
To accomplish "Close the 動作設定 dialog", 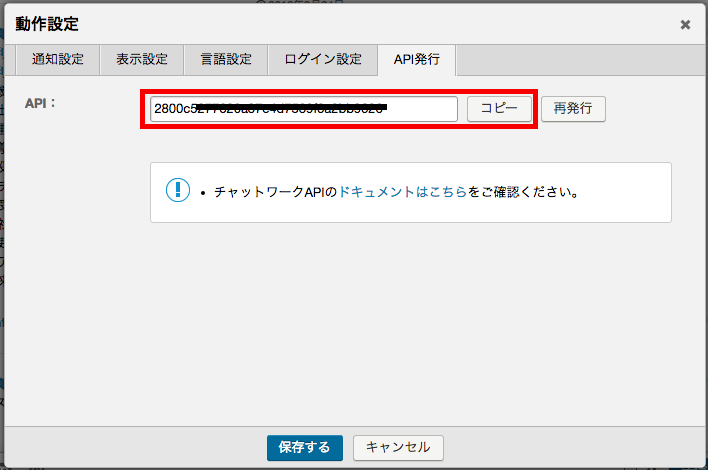I will click(685, 25).
